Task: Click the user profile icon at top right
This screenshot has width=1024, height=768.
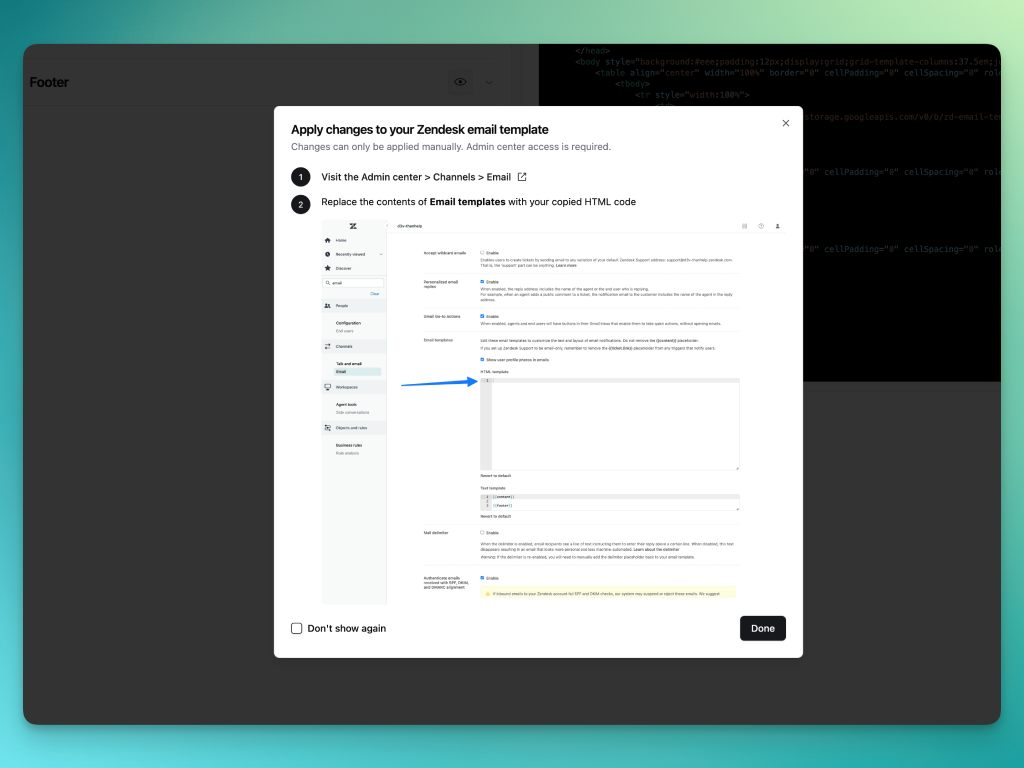Action: (x=777, y=226)
